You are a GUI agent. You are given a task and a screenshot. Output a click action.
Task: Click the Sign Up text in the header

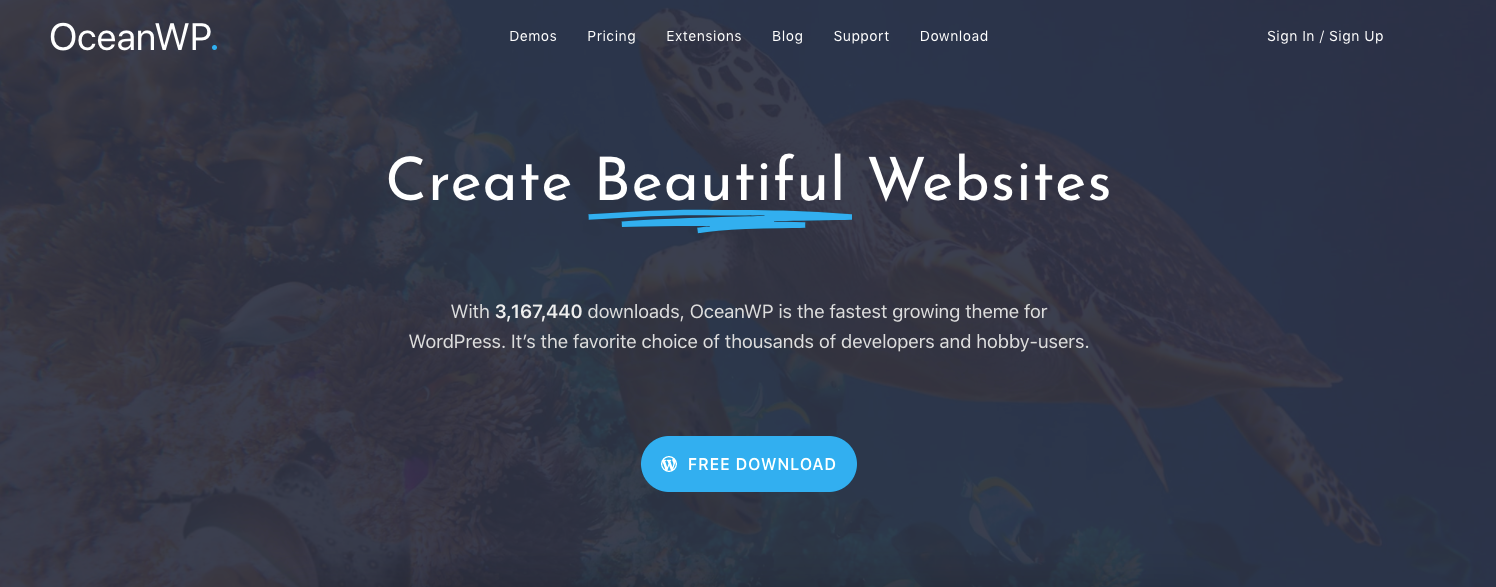click(1356, 36)
